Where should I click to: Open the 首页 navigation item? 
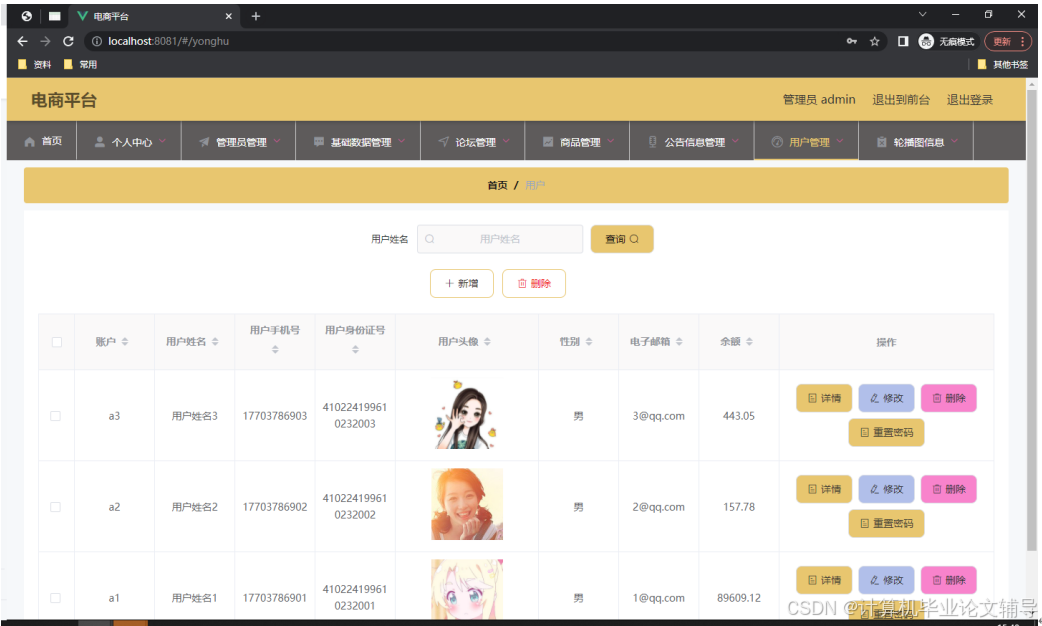coord(43,141)
